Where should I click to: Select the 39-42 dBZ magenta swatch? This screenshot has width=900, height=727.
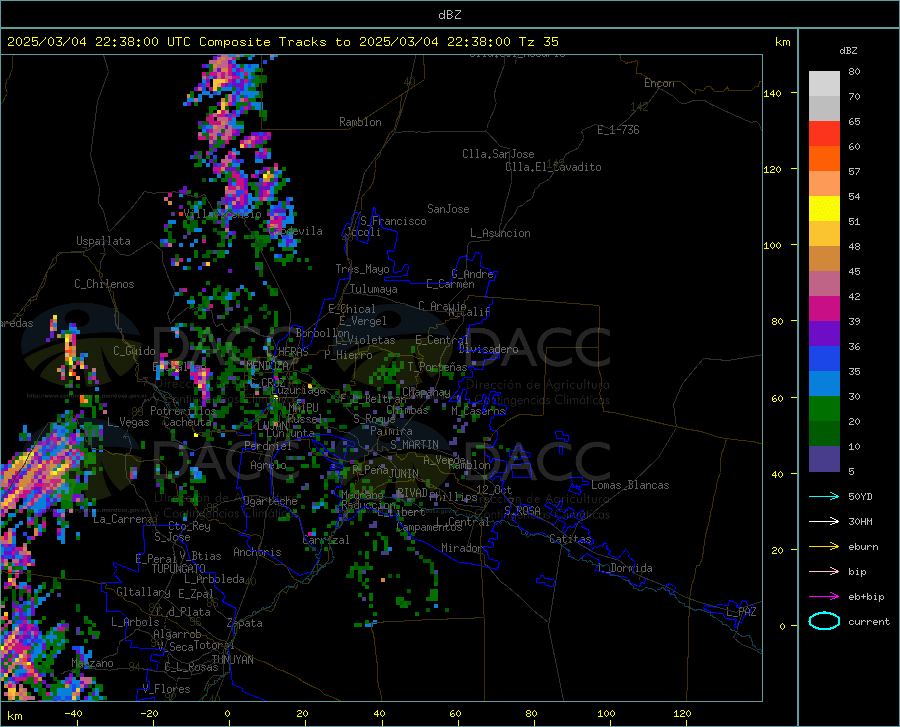[x=824, y=309]
